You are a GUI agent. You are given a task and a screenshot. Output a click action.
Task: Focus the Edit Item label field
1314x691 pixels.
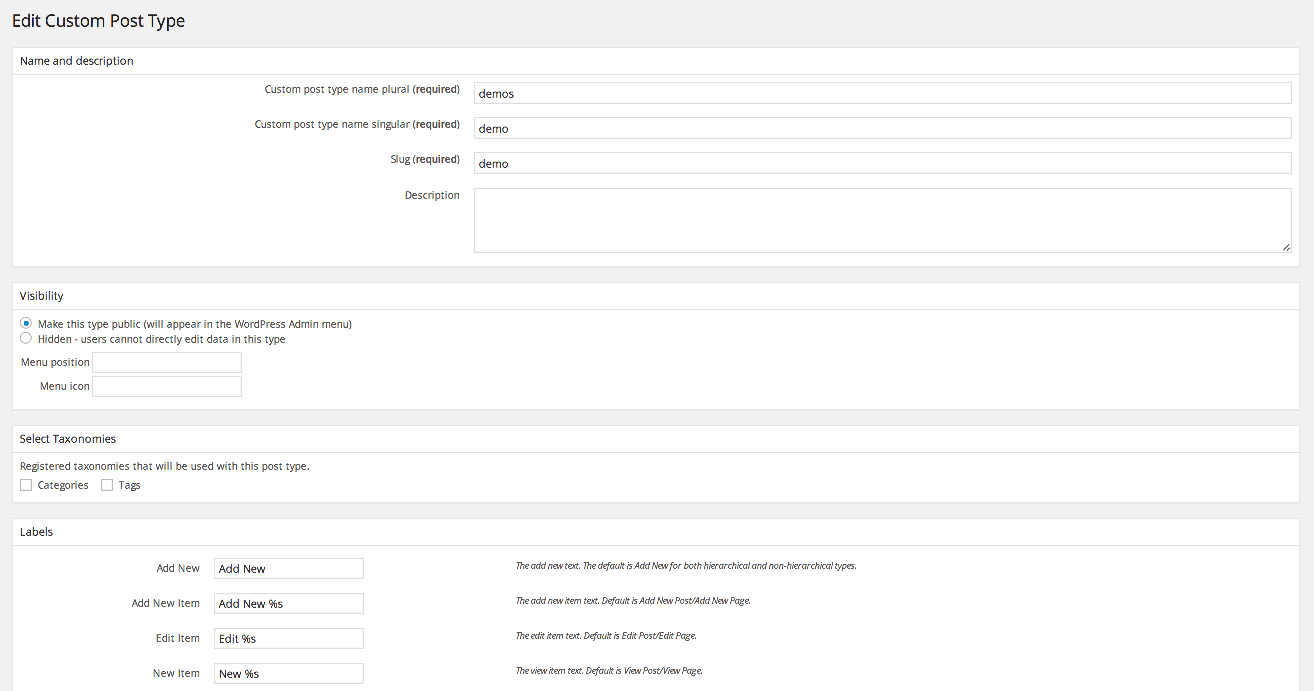click(x=288, y=638)
